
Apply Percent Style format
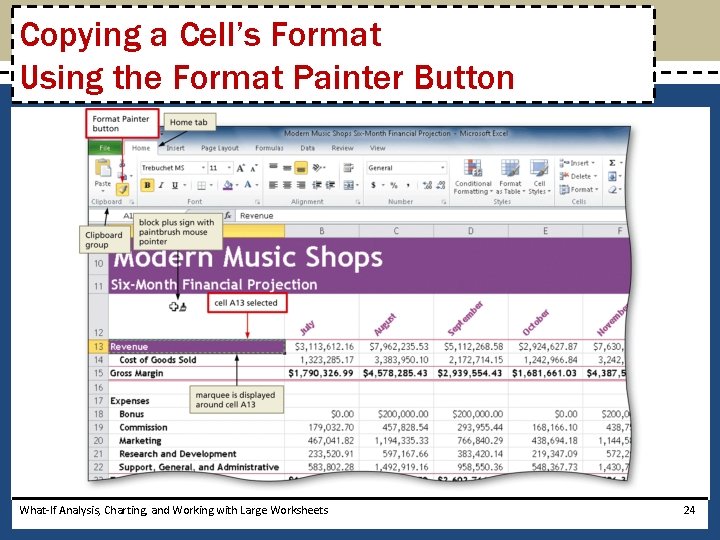point(394,185)
